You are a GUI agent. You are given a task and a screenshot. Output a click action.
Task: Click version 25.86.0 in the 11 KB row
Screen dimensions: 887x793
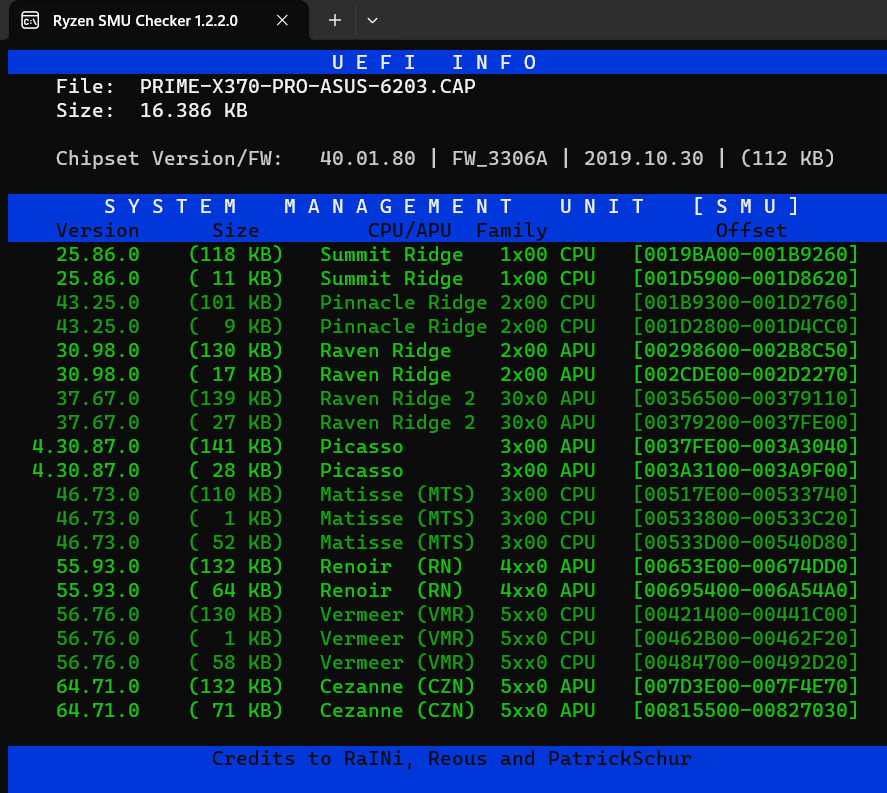97,278
